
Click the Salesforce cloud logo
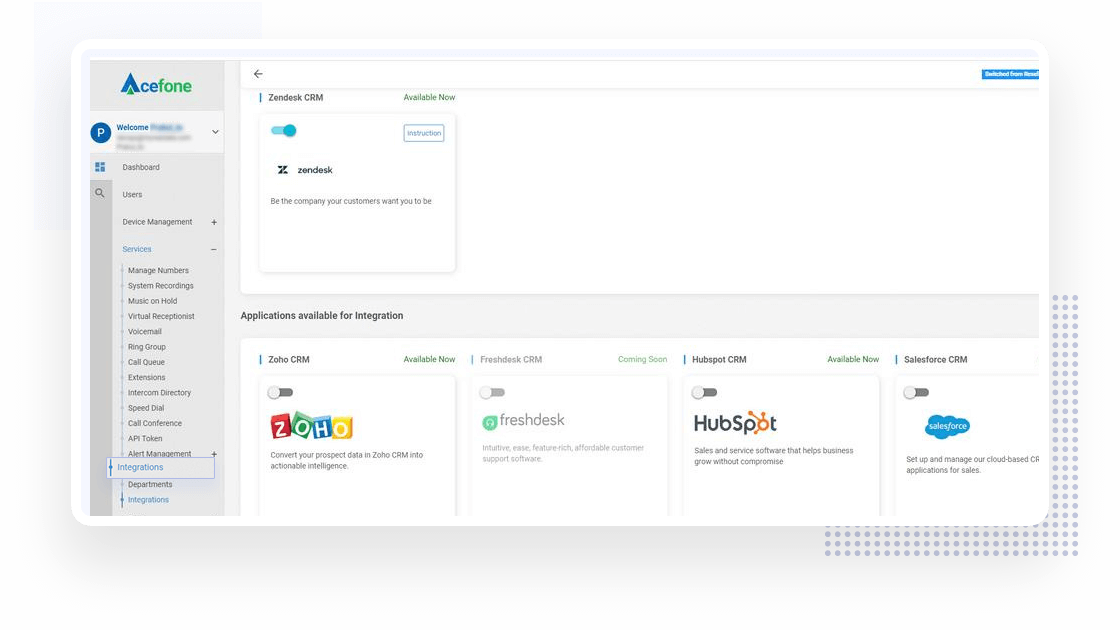pos(947,426)
